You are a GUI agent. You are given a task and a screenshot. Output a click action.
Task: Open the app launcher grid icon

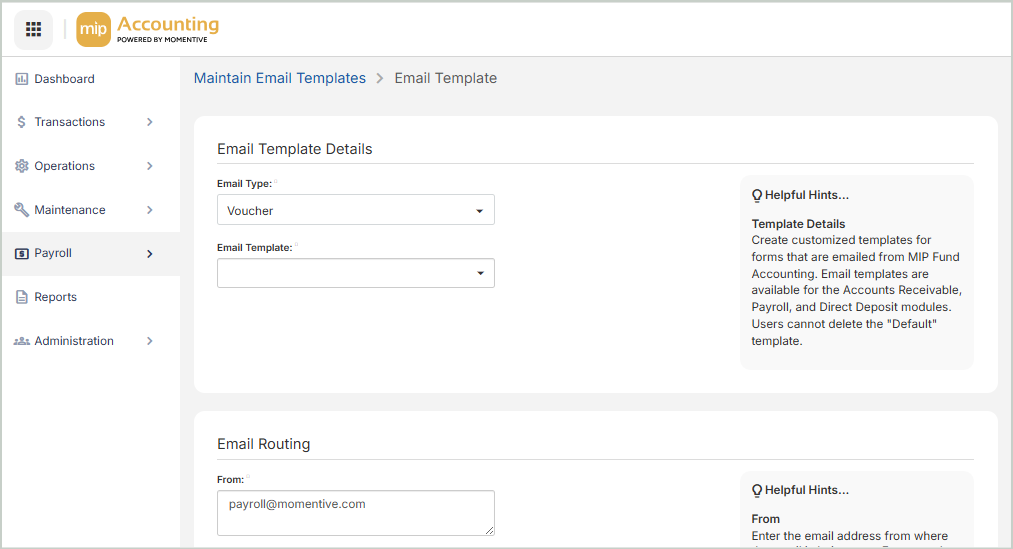click(33, 29)
